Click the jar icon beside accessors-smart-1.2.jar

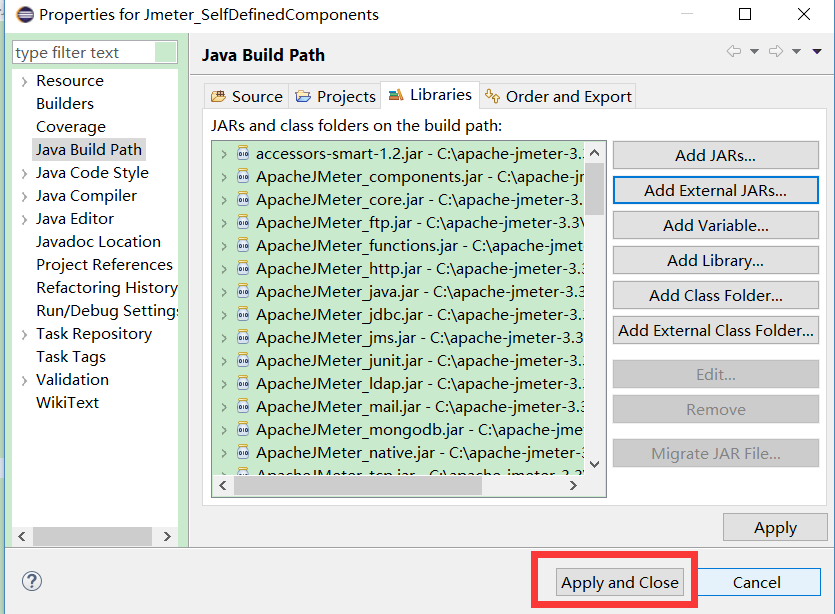(x=243, y=153)
